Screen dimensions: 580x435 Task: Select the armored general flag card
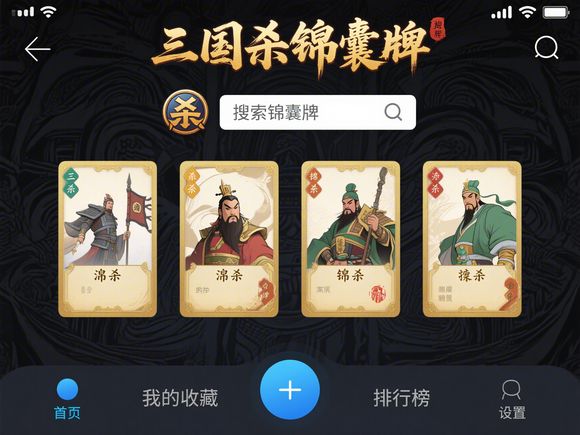coord(108,239)
